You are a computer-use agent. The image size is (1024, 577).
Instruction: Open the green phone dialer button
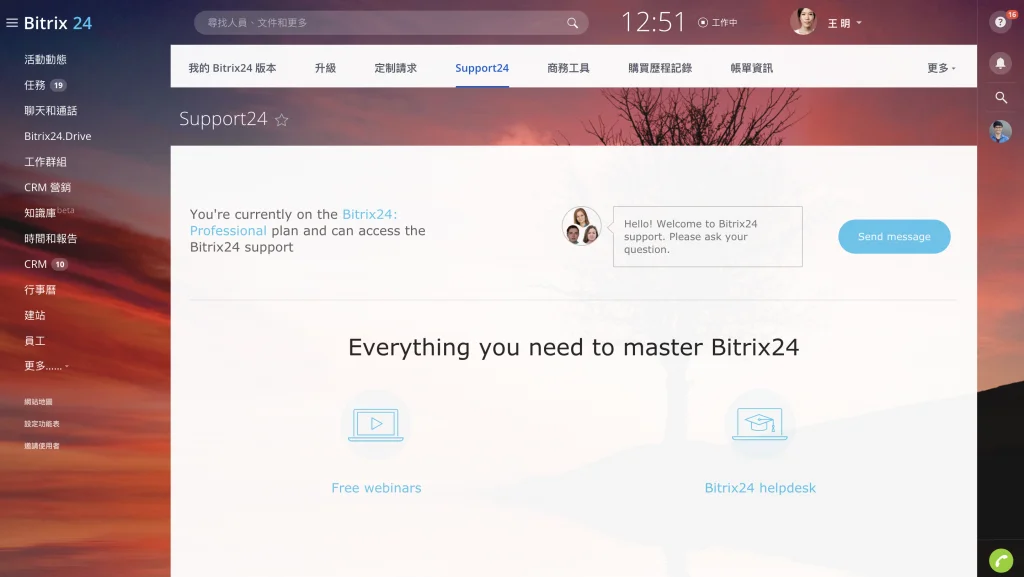click(x=1000, y=560)
